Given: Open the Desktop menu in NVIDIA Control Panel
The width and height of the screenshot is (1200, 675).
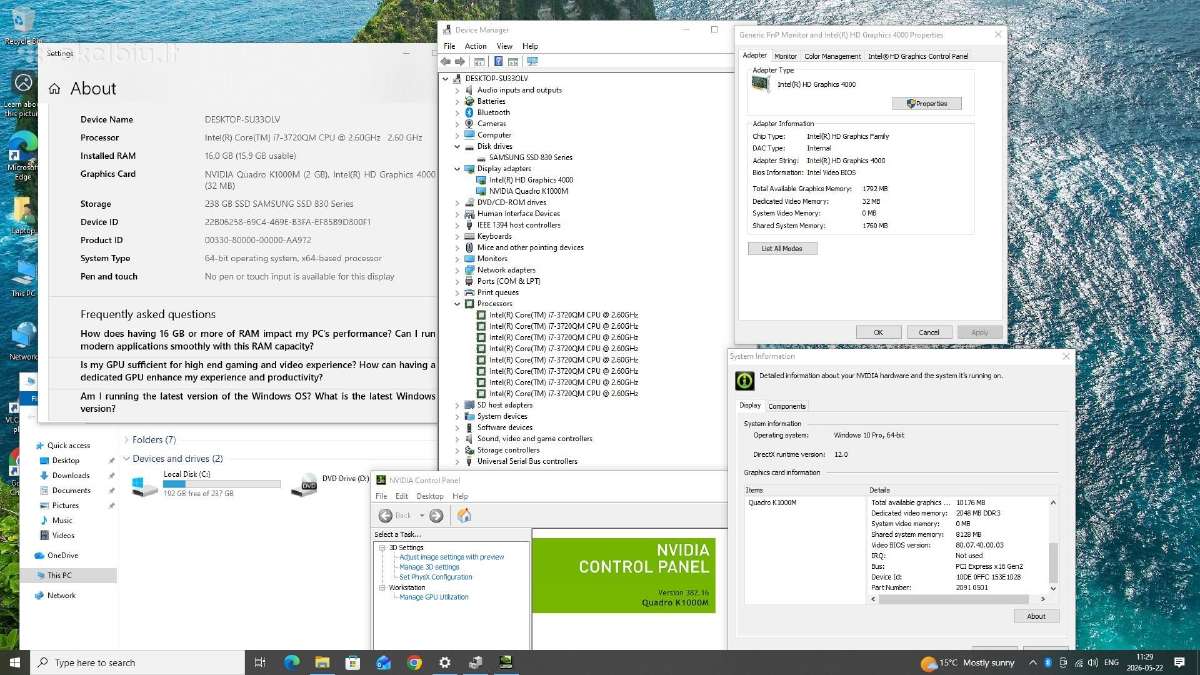Looking at the screenshot, I should click(430, 496).
